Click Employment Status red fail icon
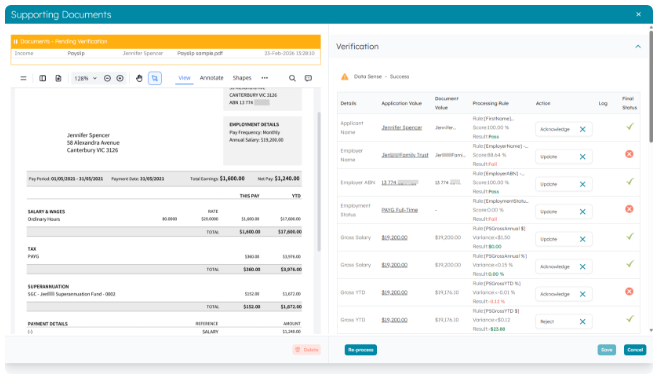 (629, 209)
